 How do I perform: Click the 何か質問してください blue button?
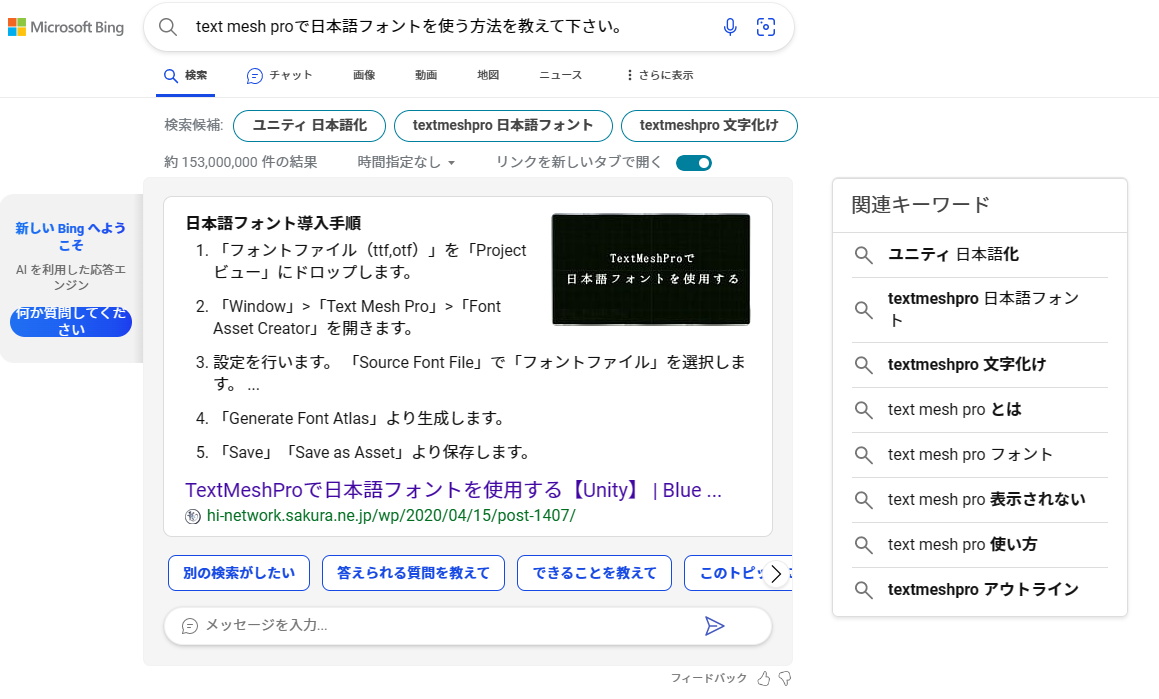coord(71,322)
